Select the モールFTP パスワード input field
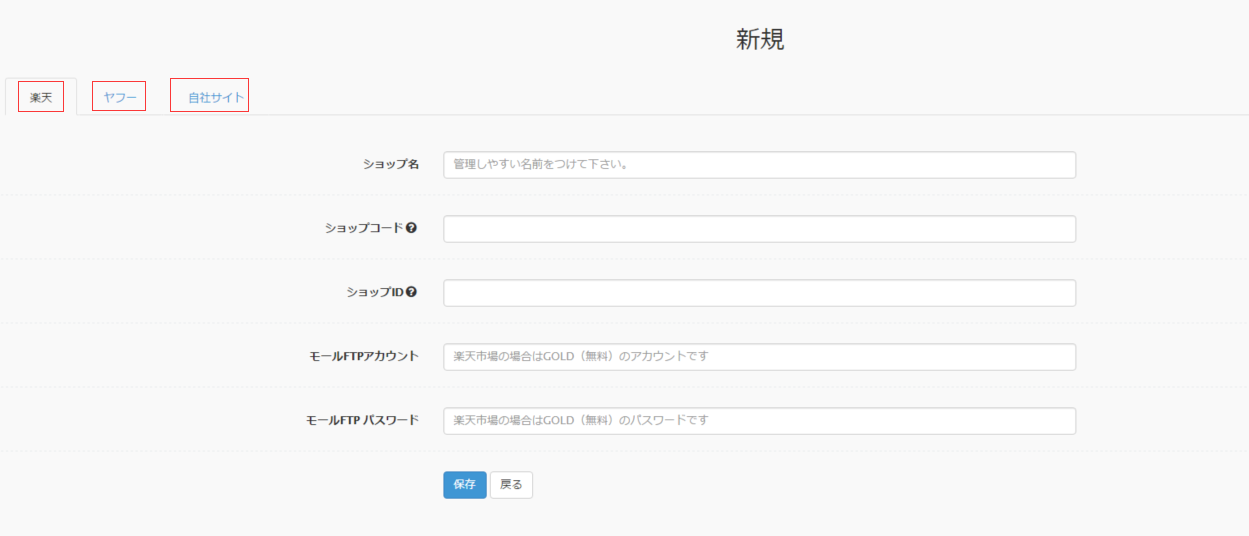 [x=760, y=421]
